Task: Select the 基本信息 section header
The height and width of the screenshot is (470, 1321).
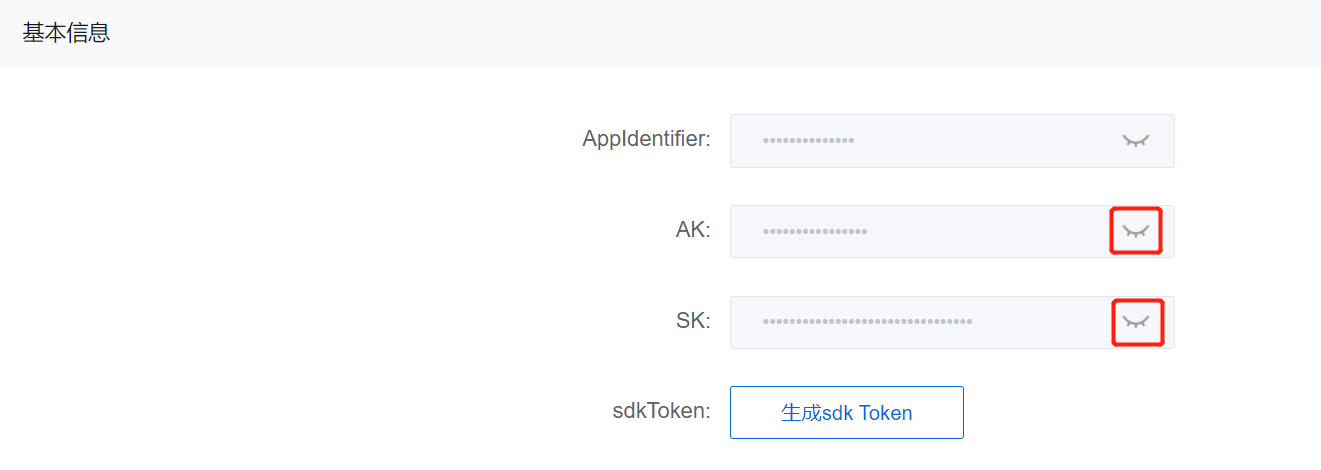Action: point(66,33)
